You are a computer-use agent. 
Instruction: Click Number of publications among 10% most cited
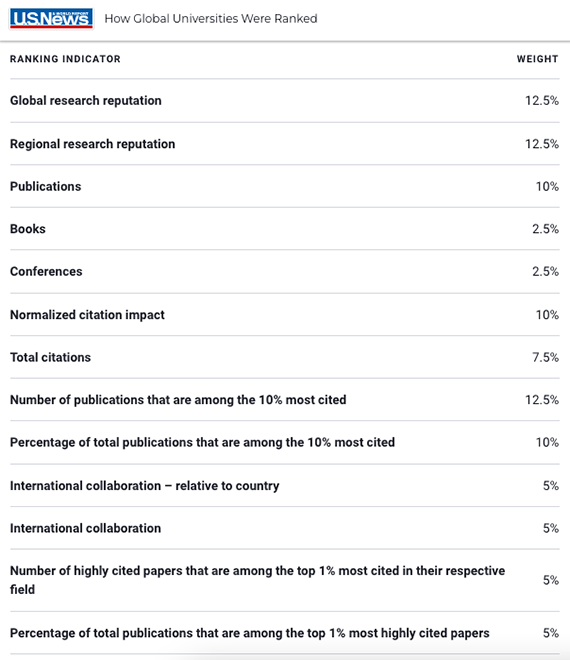pyautogui.click(x=178, y=400)
